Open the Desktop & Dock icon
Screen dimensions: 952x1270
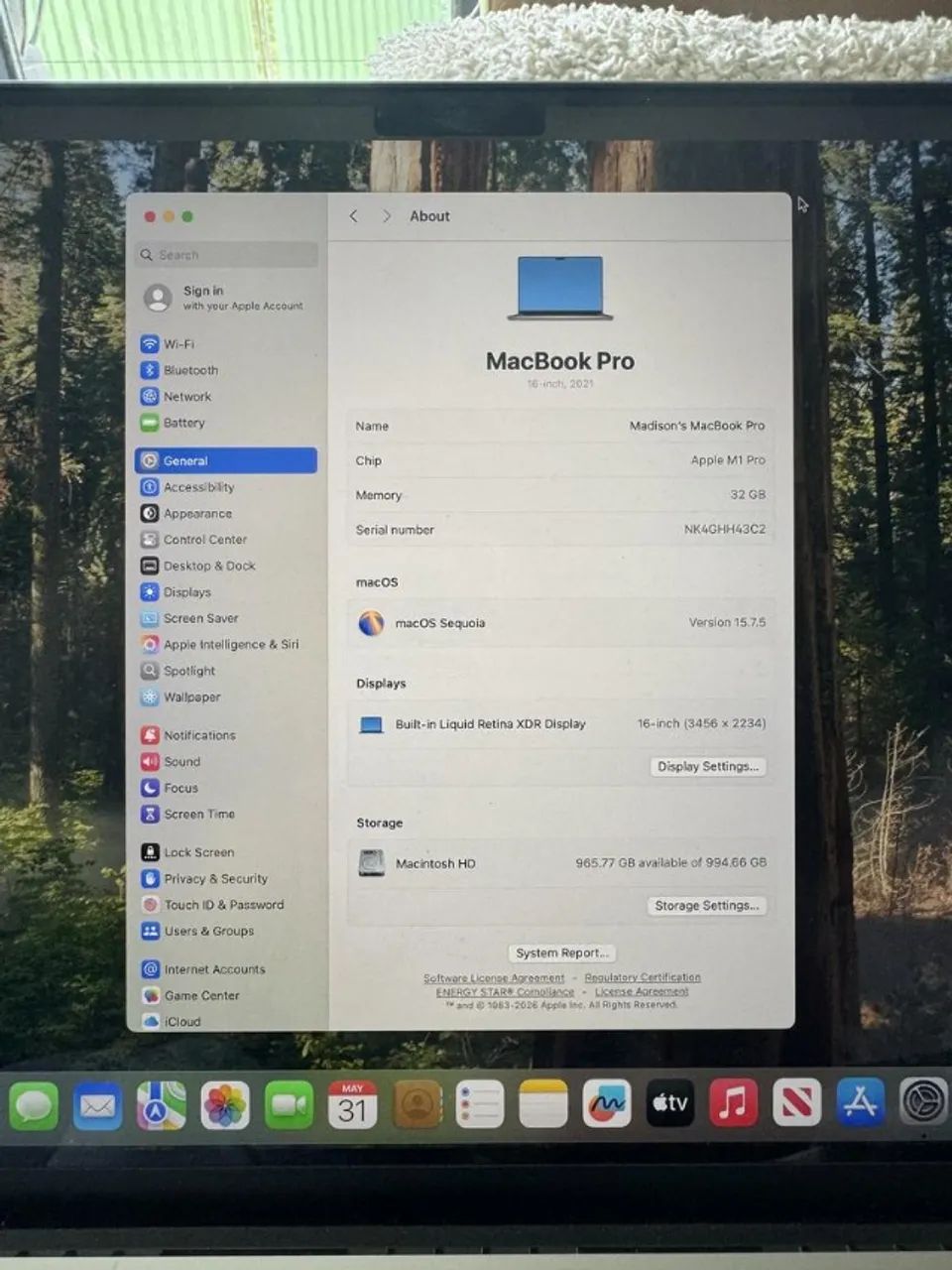click(x=150, y=566)
